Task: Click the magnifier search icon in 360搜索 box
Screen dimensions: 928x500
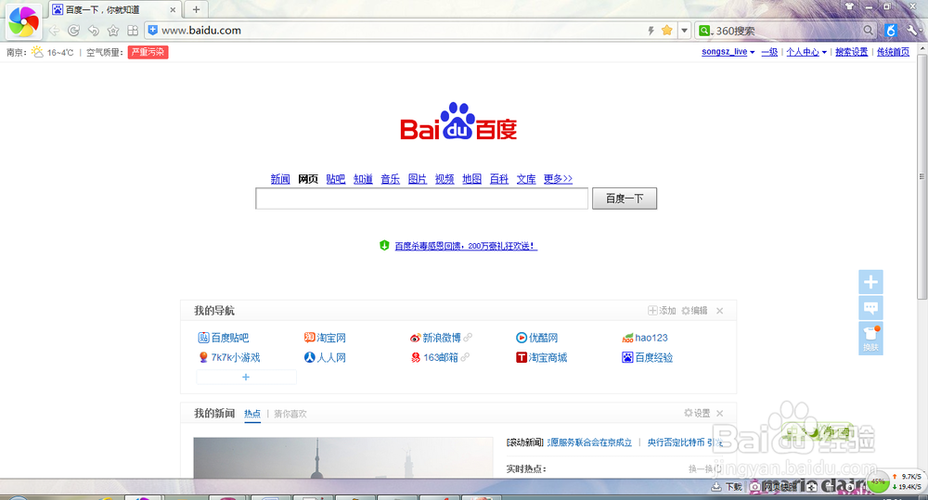Action: 868,30
